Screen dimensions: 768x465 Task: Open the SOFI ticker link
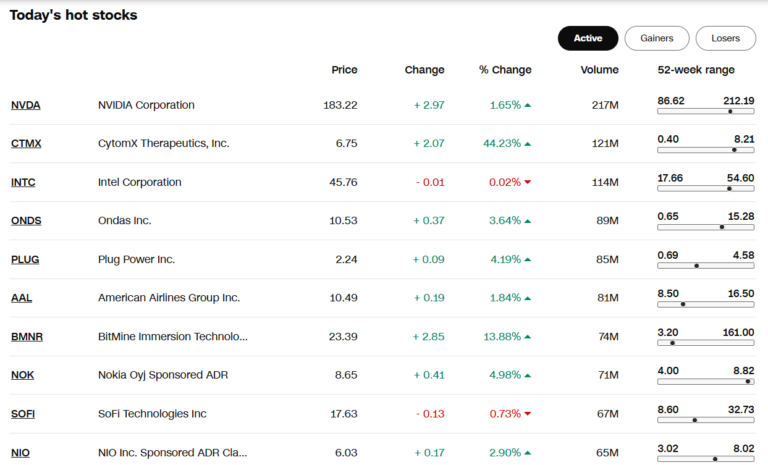23,414
